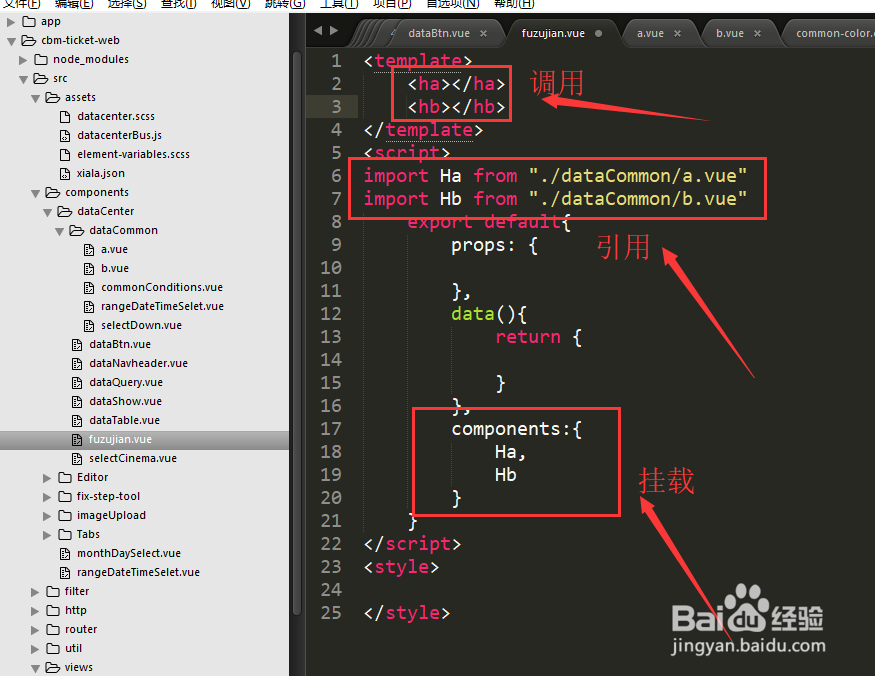Viewport: 875px width, 676px height.
Task: Collapse the views folder arrow
Action: click(35, 668)
